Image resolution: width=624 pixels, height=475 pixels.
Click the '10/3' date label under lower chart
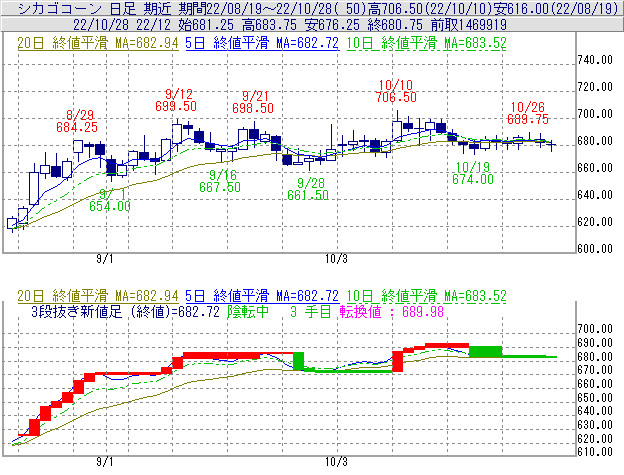[x=336, y=462]
